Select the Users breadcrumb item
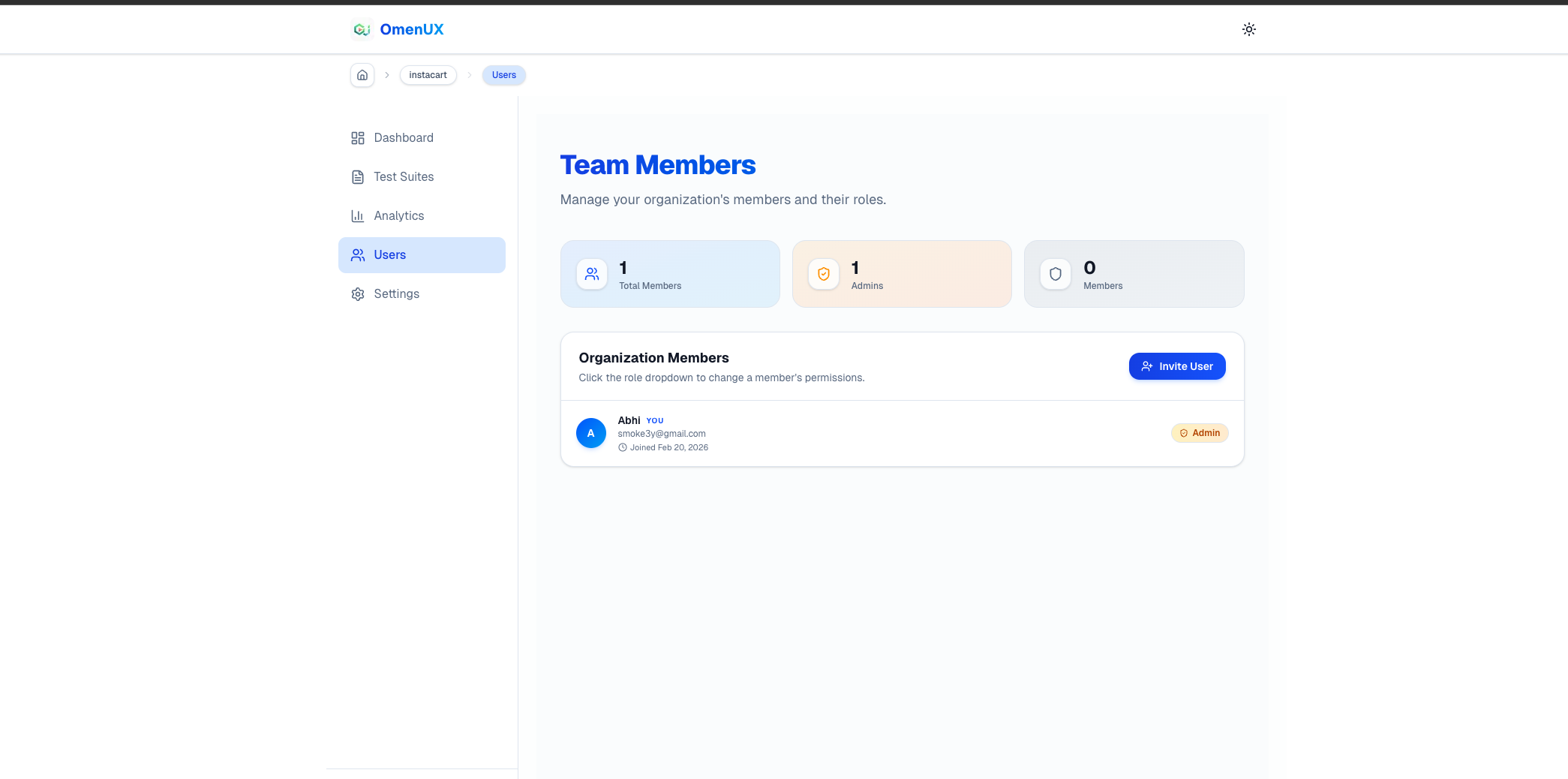Screen dimensions: 1568x779 click(x=503, y=75)
